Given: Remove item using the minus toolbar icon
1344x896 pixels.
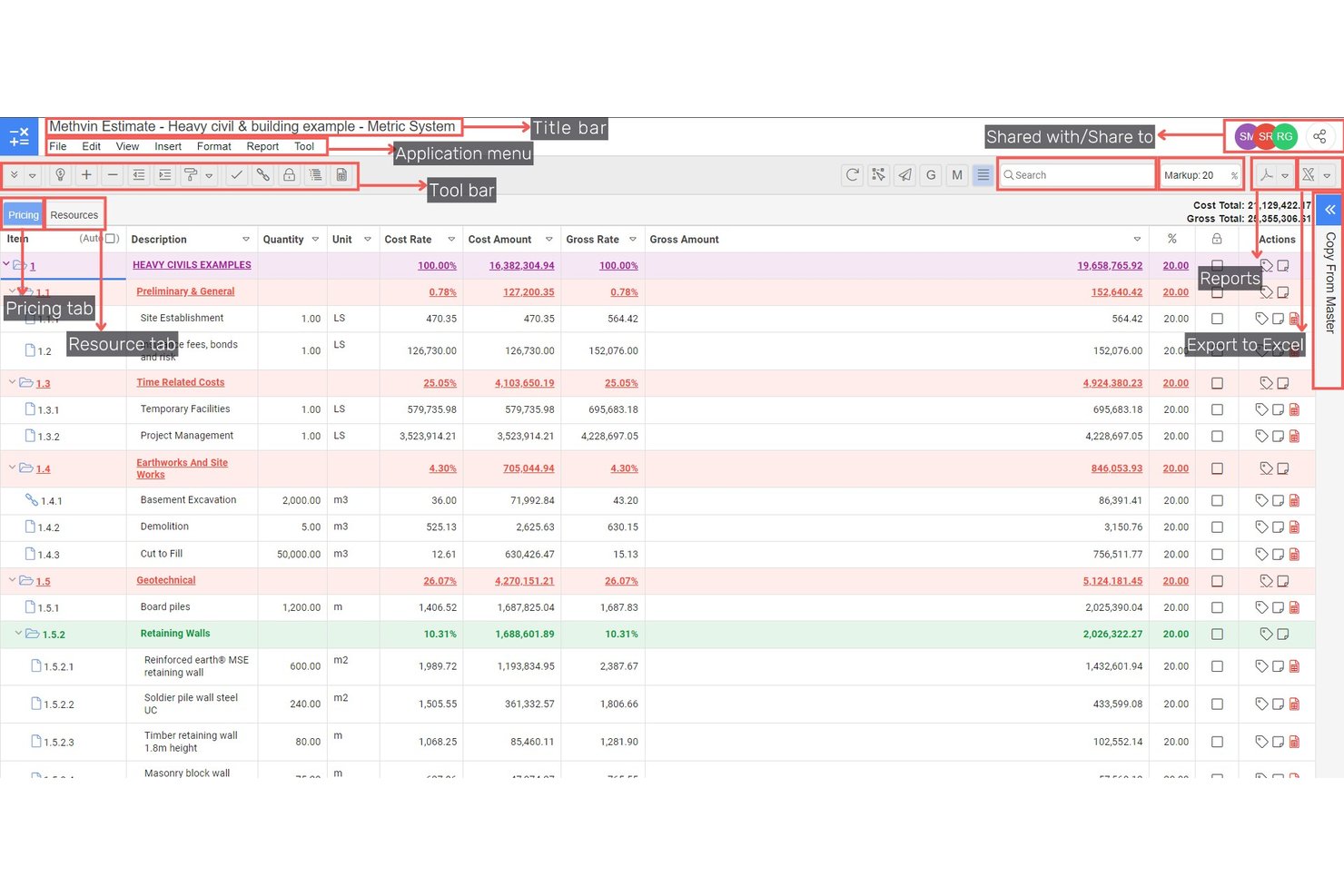Looking at the screenshot, I should pyautogui.click(x=113, y=175).
